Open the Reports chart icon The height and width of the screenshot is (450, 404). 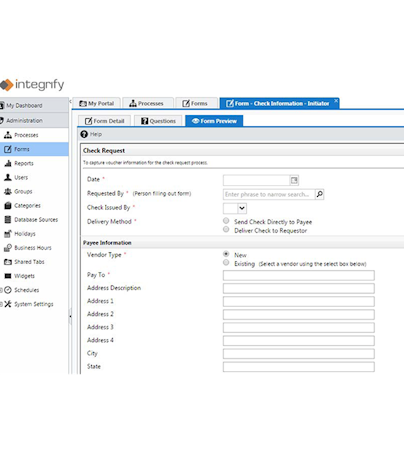[x=8, y=163]
